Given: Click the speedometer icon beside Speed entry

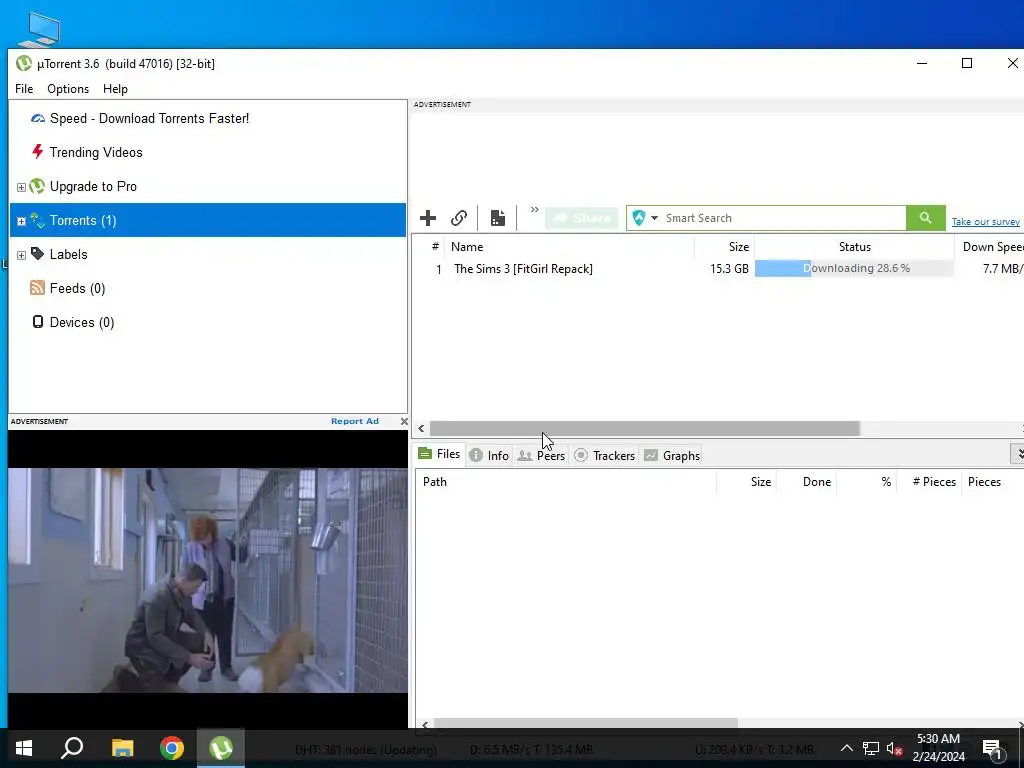Looking at the screenshot, I should click(38, 118).
